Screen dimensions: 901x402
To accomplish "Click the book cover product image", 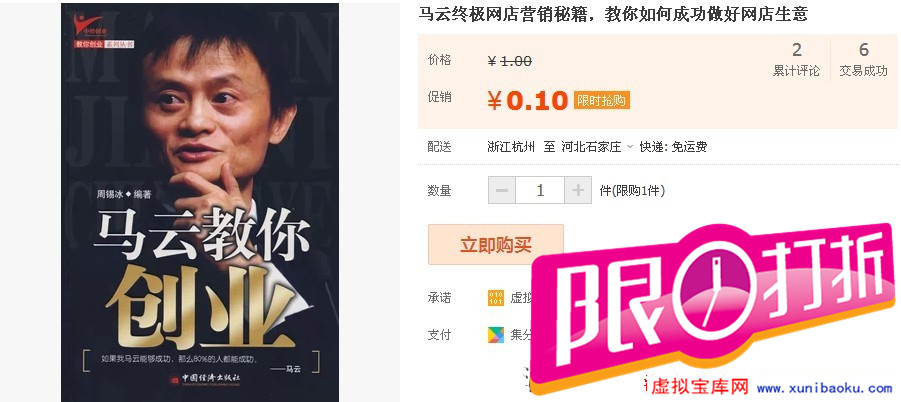I will 199,202.
